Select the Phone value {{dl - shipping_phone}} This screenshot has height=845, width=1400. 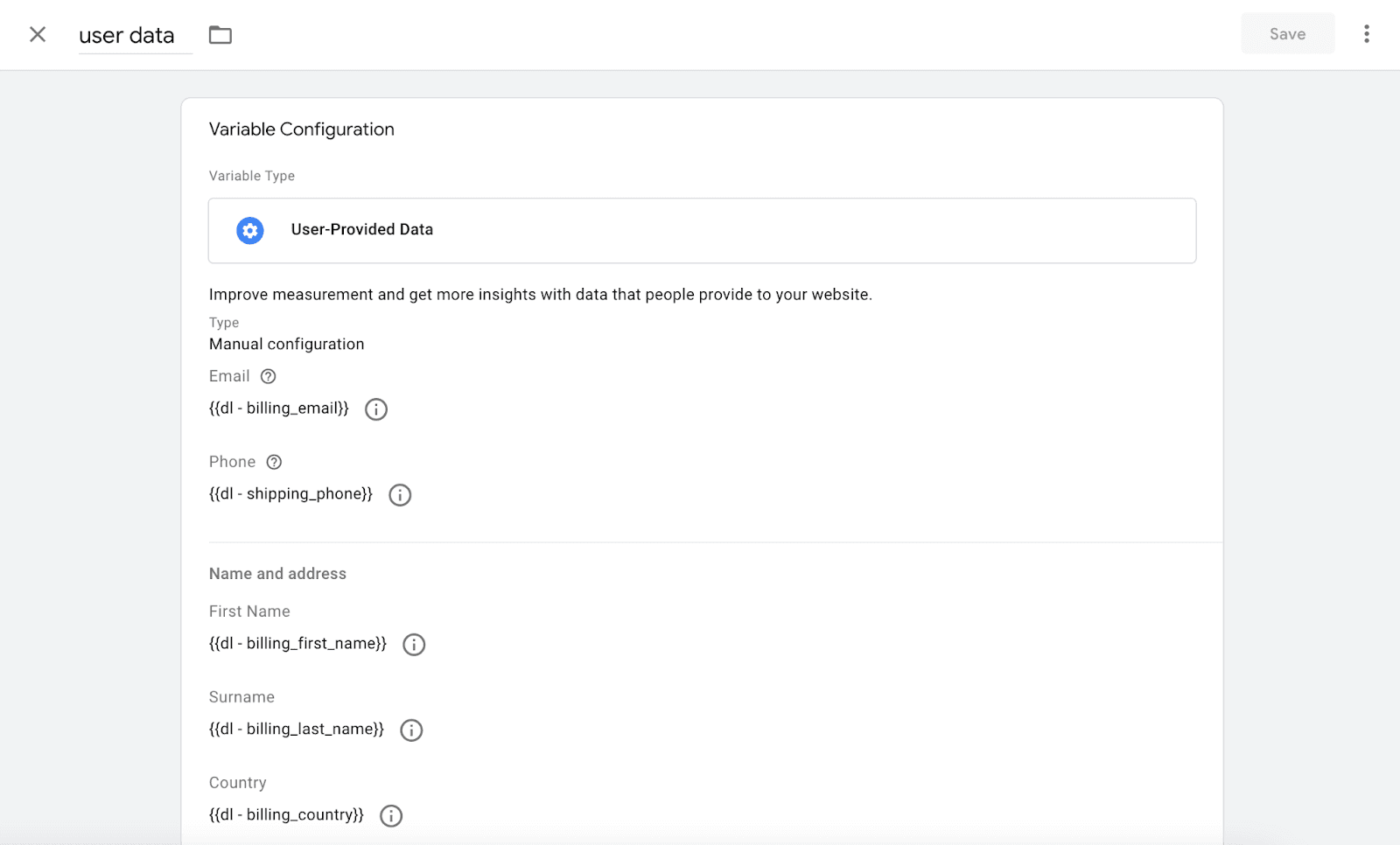click(x=289, y=493)
